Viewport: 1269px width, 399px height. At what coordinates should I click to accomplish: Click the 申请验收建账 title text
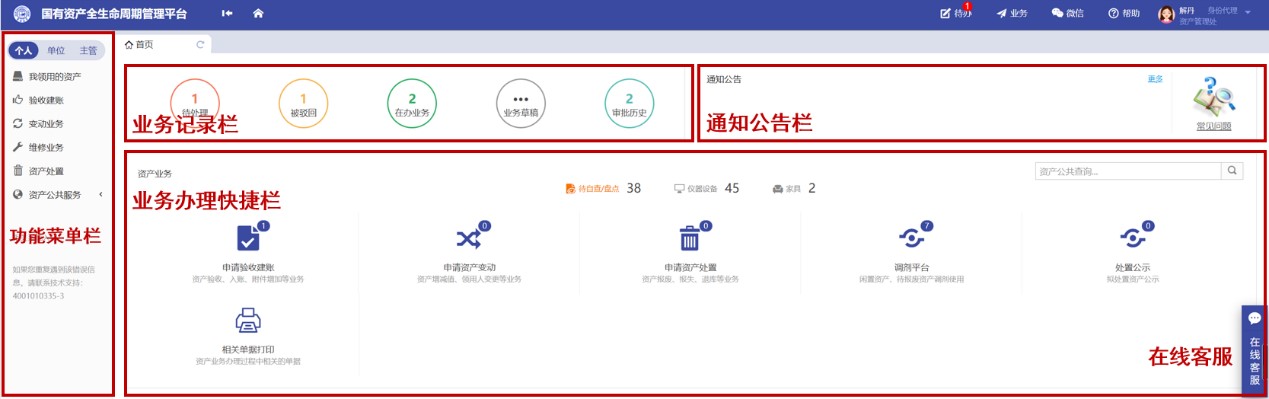coord(248,268)
